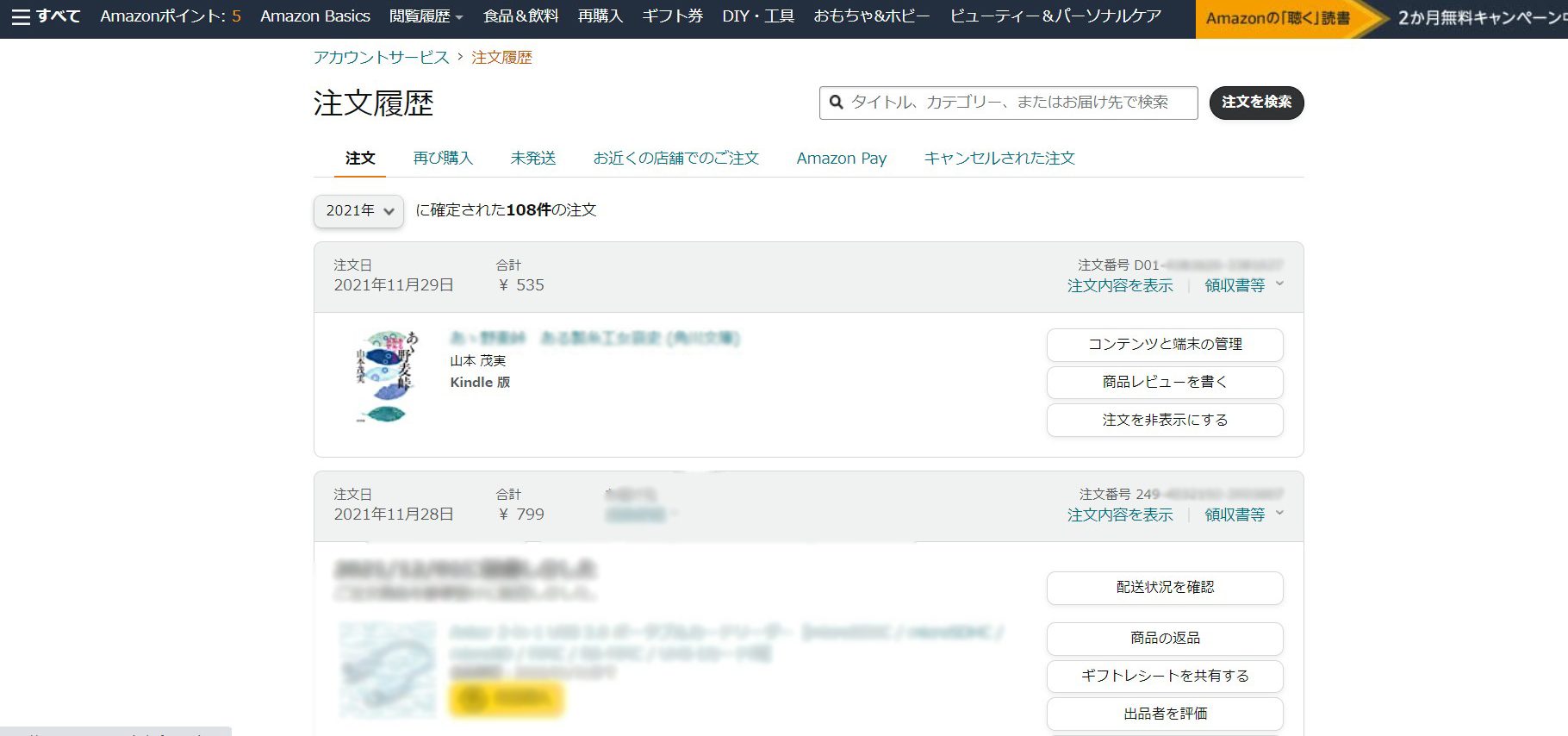Image resolution: width=1568 pixels, height=736 pixels.
Task: Go back to アカウントサービス
Action: click(x=381, y=58)
